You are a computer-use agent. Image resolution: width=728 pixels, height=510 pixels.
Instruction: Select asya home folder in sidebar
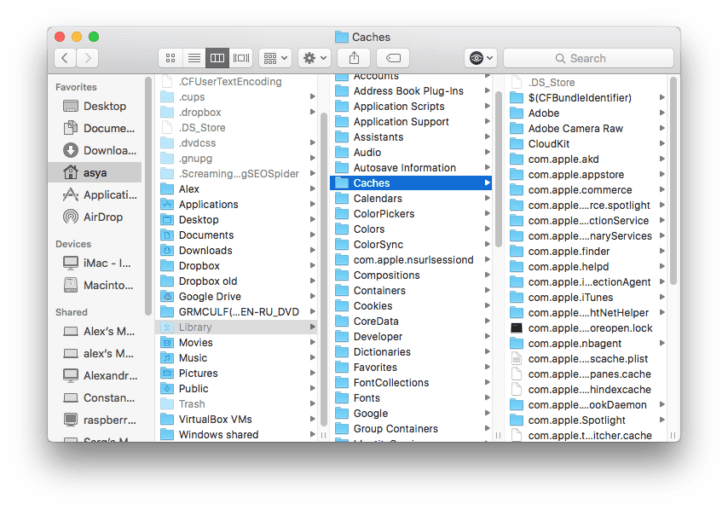95,173
